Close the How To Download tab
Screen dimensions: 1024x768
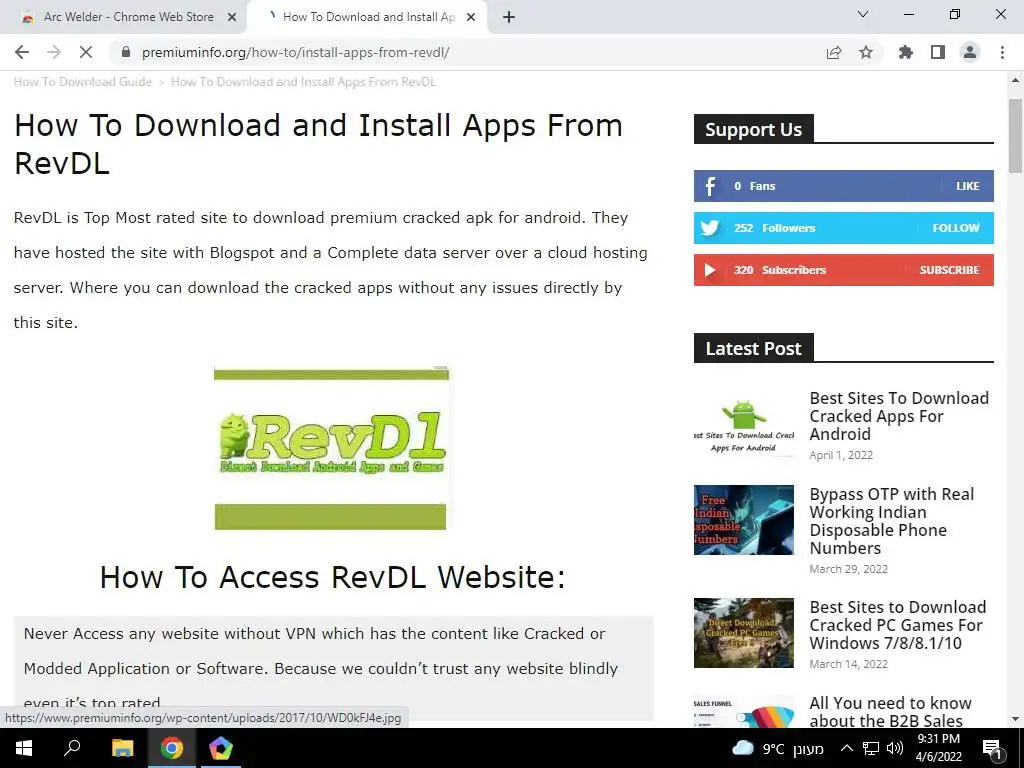click(x=471, y=18)
